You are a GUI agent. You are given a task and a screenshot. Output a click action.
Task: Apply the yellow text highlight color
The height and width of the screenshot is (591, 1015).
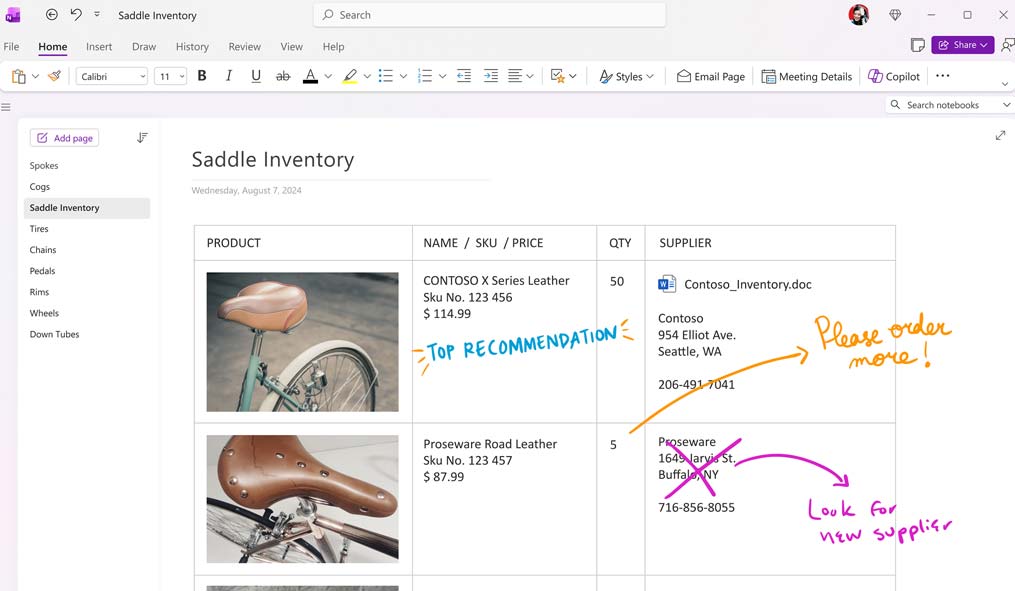click(x=350, y=76)
